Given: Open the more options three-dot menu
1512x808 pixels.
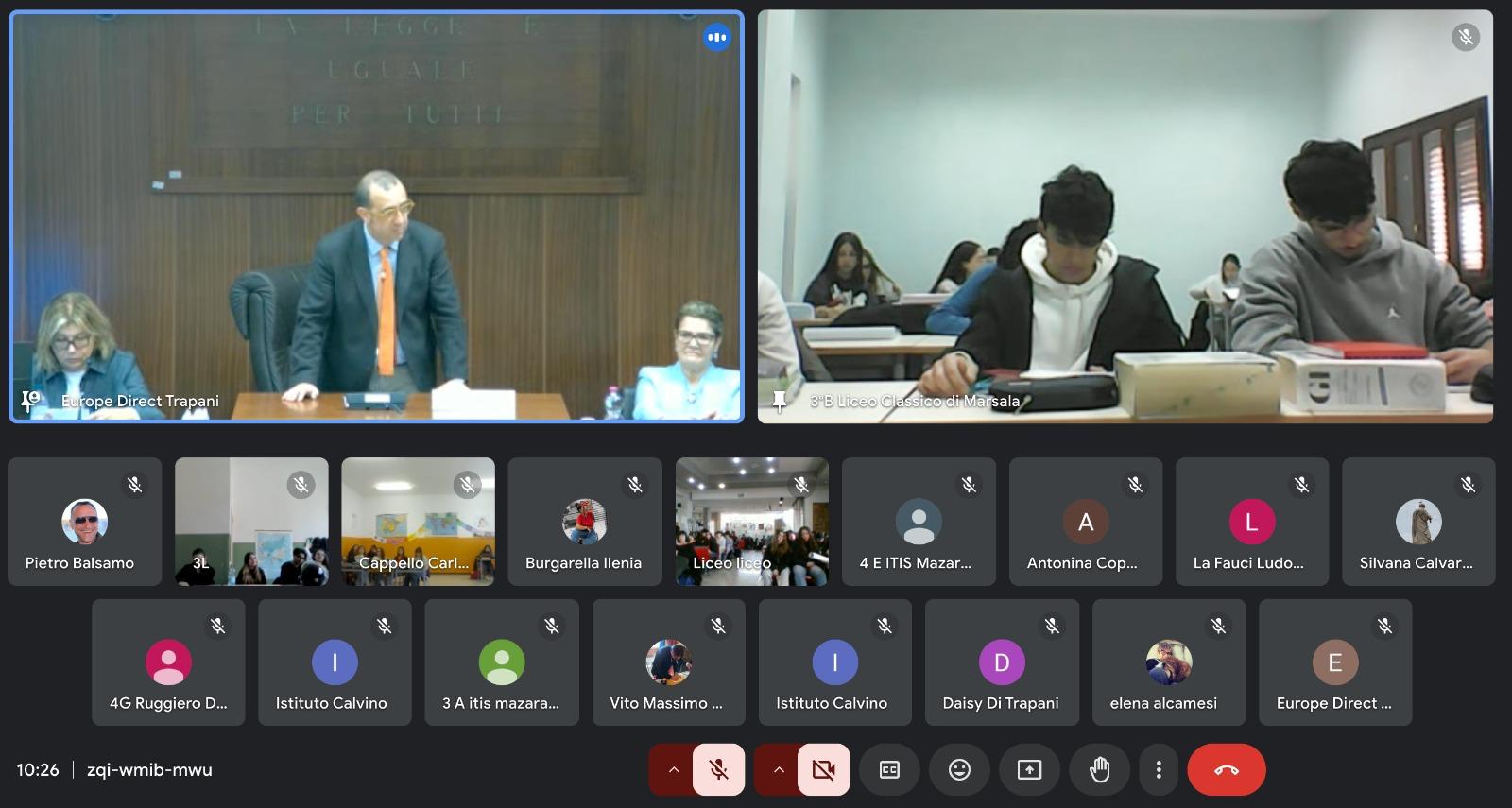Looking at the screenshot, I should coord(1159,769).
